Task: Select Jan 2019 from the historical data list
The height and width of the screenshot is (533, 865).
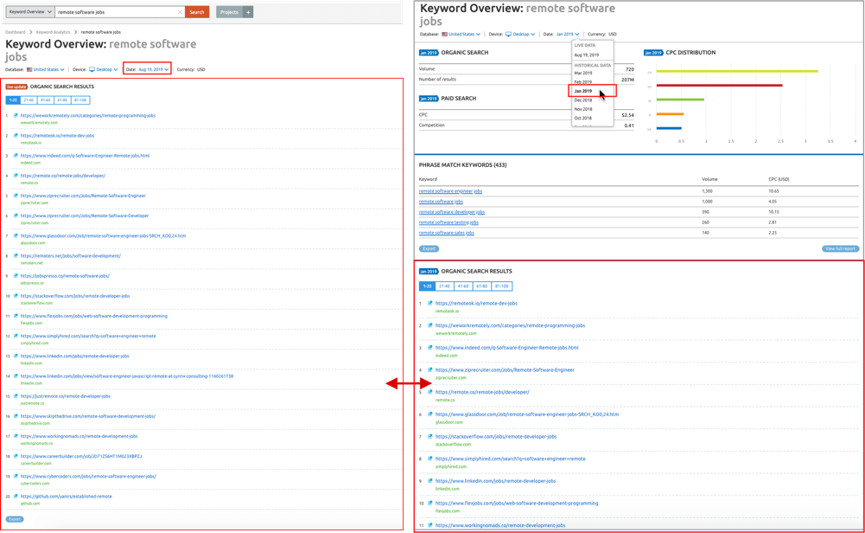Action: click(584, 91)
